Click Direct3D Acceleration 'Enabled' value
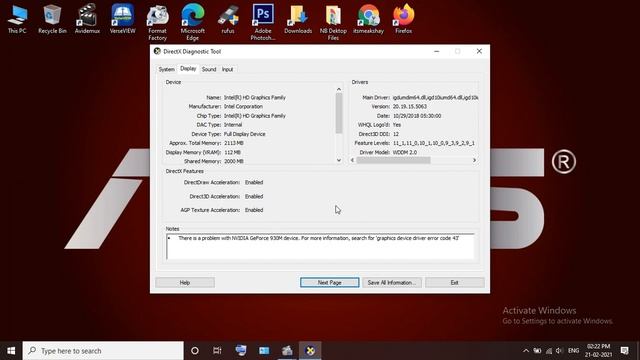 click(x=254, y=196)
